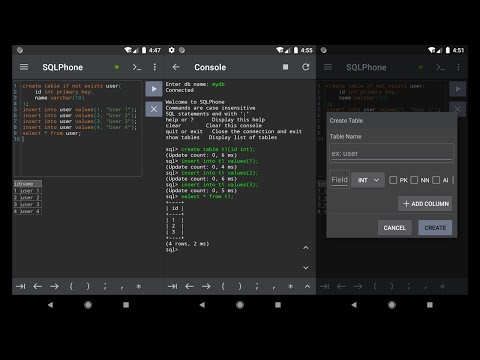Insert close parenthesis from left screen toolbar
Image resolution: width=480 pixels, height=360 pixels.
pyautogui.click(x=88, y=286)
